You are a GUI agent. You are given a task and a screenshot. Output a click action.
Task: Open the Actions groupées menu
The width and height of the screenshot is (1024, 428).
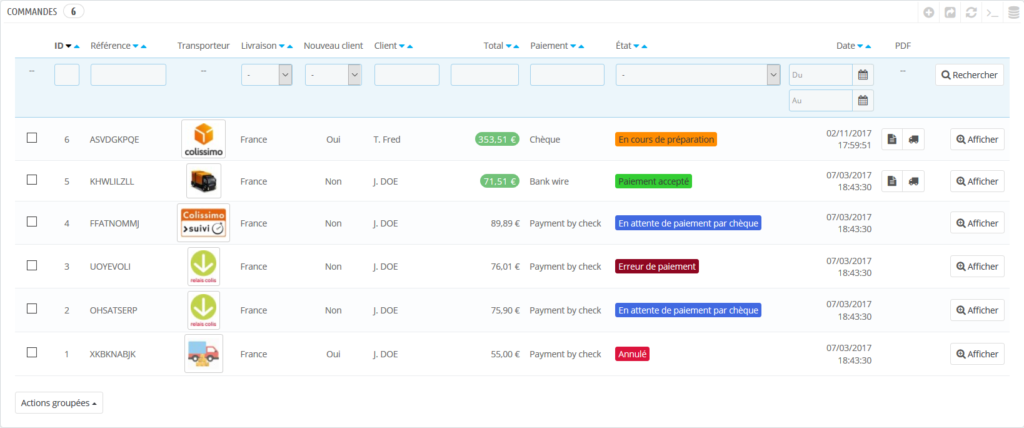point(59,402)
